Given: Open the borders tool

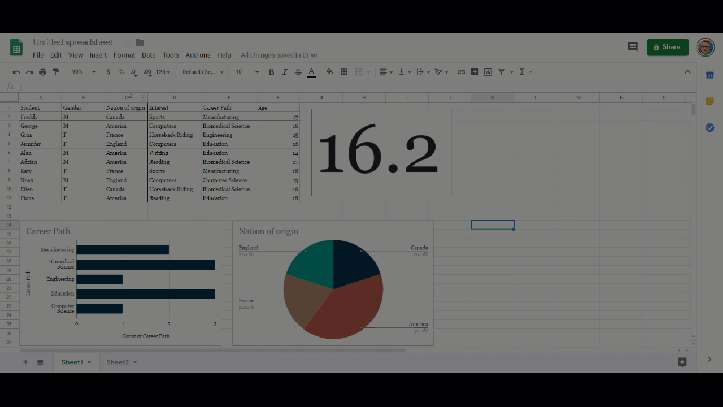Looking at the screenshot, I should pyautogui.click(x=344, y=72).
